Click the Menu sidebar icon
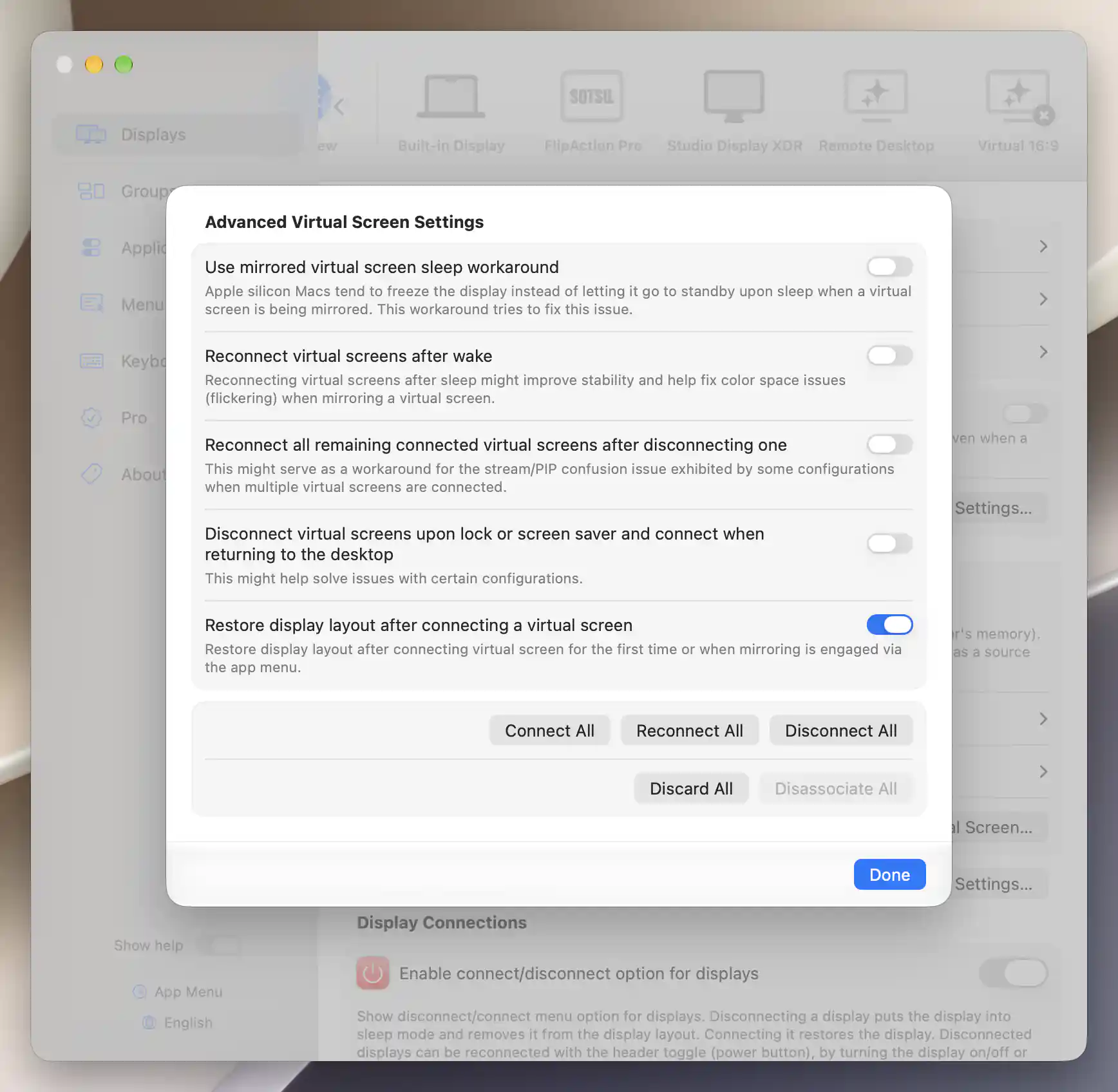 91,303
